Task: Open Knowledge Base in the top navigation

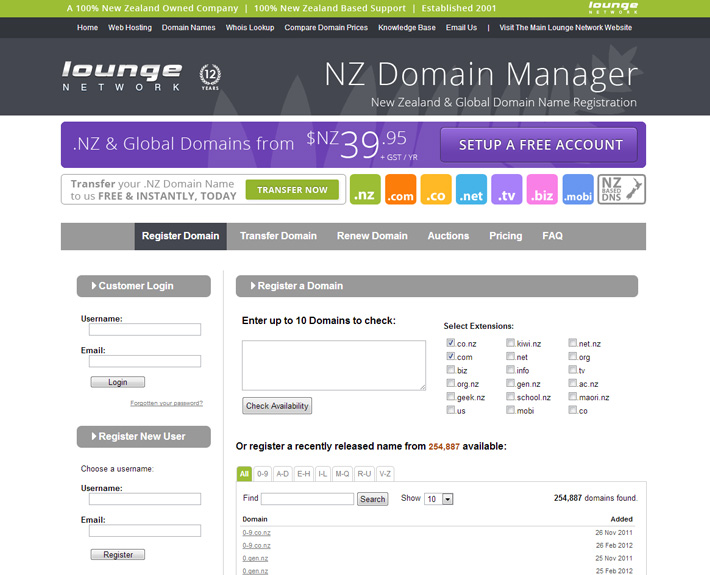Action: point(407,28)
